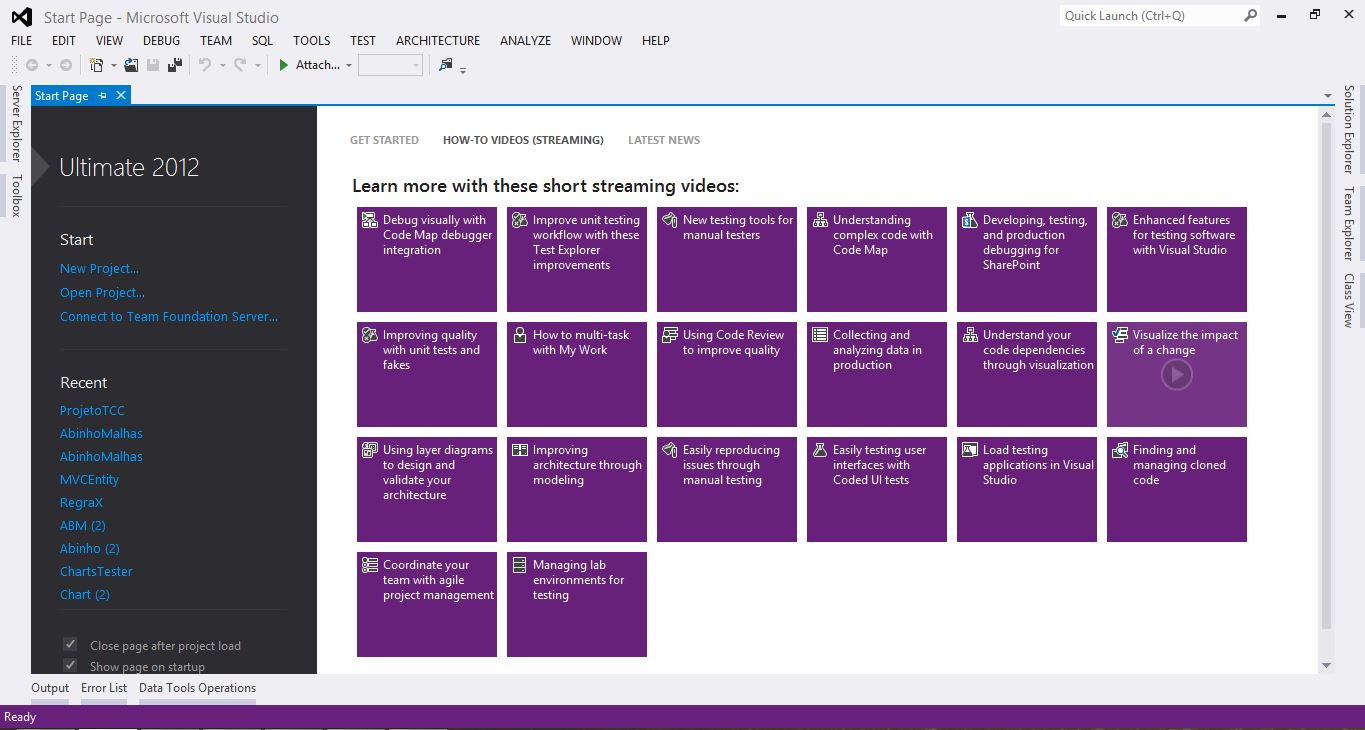1365x730 pixels.
Task: Open recent project MVCEntity
Action: 89,479
